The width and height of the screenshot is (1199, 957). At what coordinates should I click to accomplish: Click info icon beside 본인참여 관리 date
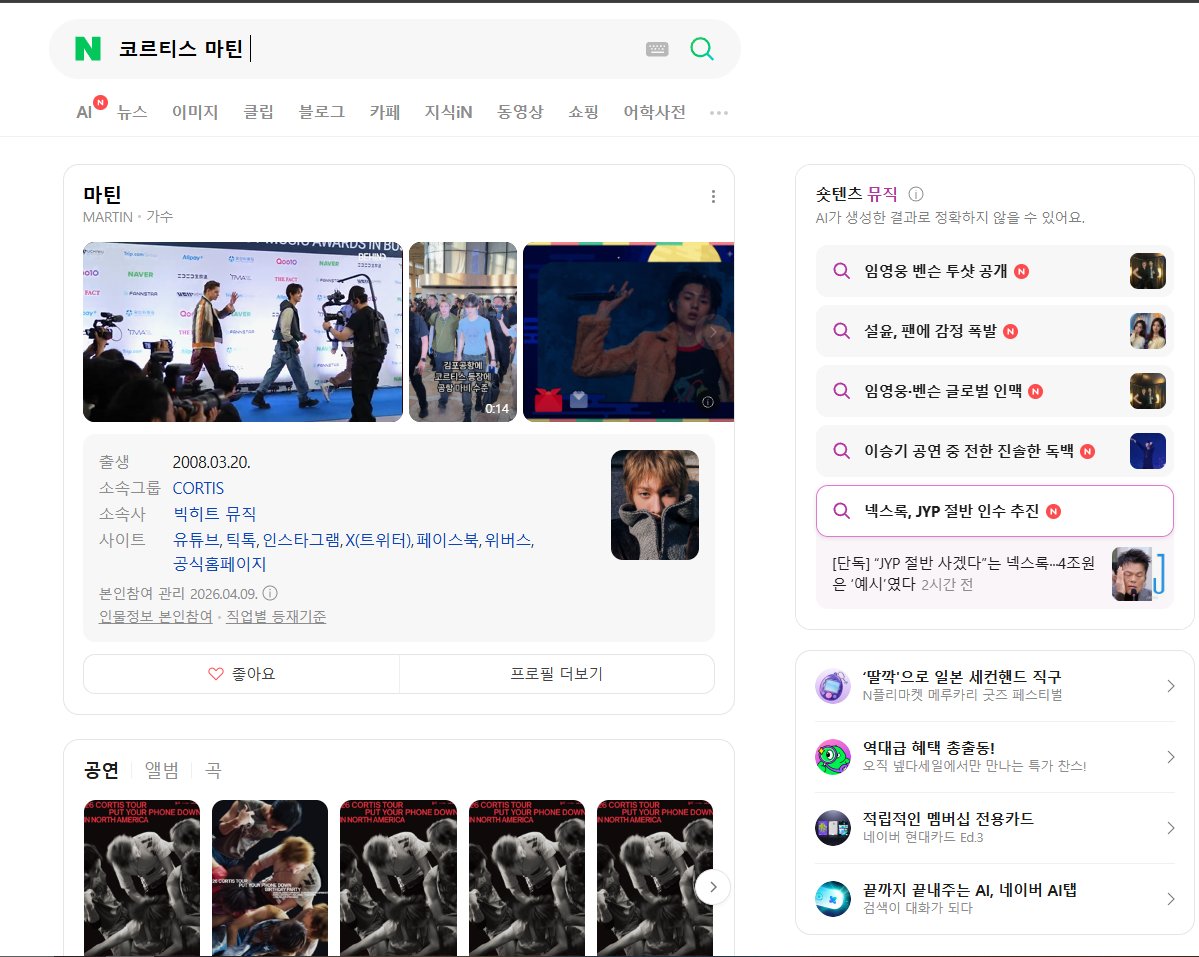[270, 593]
